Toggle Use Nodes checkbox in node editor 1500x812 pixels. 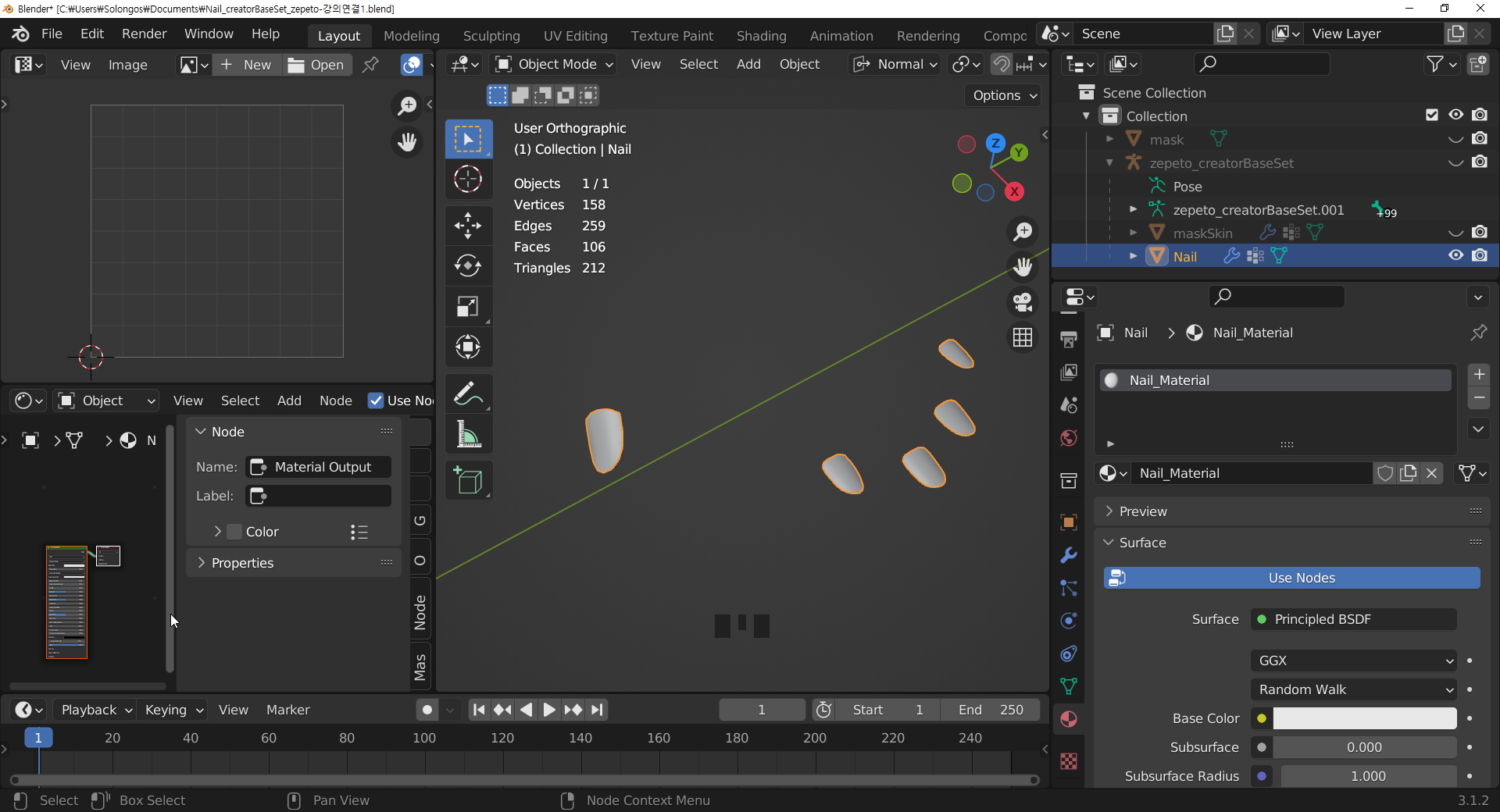[376, 401]
